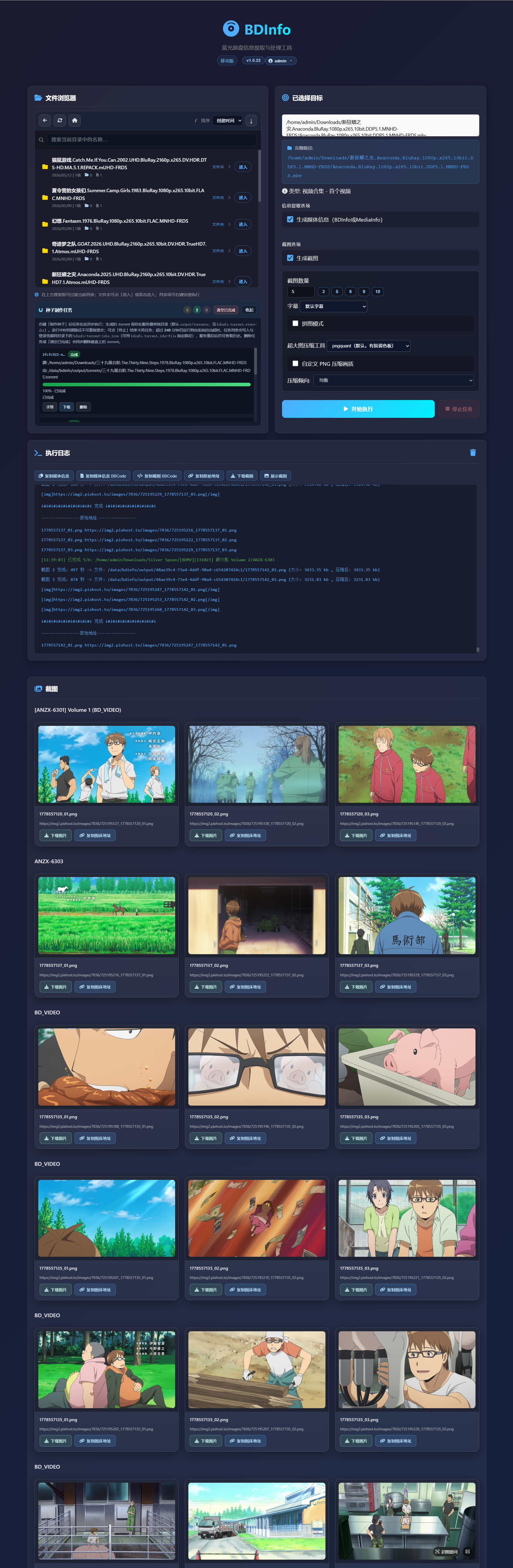This screenshot has width=513, height=1568.
Task: Select 复制截图 BBCode log action
Action: 158,476
